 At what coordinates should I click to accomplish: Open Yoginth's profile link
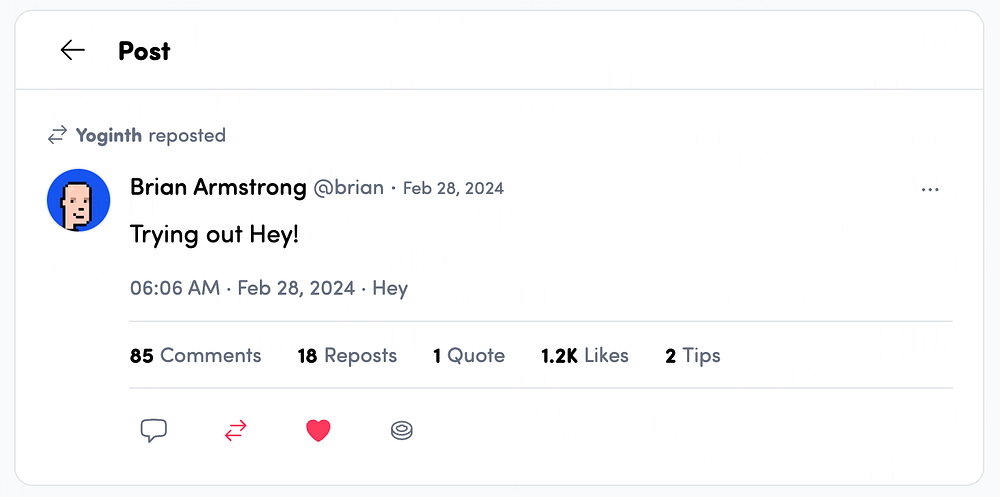point(109,135)
